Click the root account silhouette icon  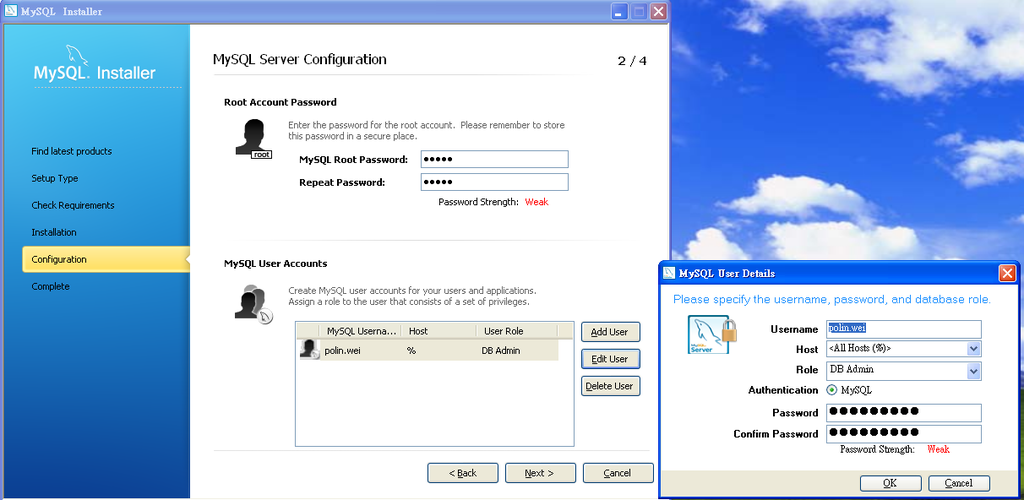[253, 139]
